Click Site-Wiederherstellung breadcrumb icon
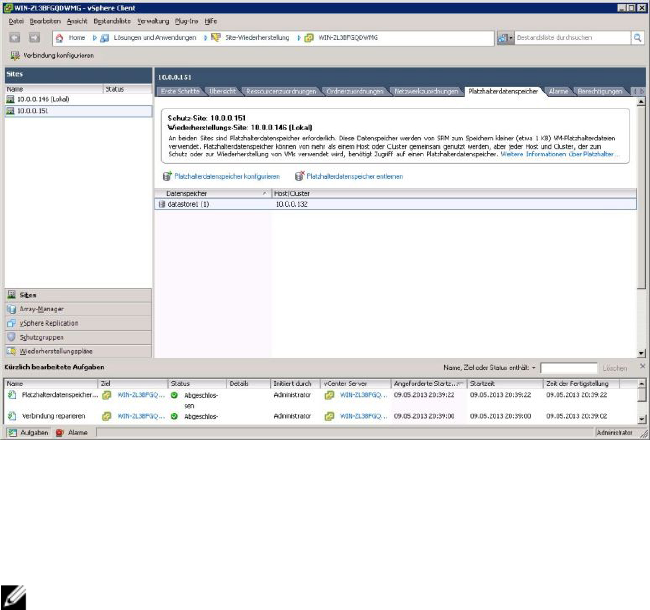Viewport: 650px width, 610px height. pyautogui.click(x=216, y=38)
